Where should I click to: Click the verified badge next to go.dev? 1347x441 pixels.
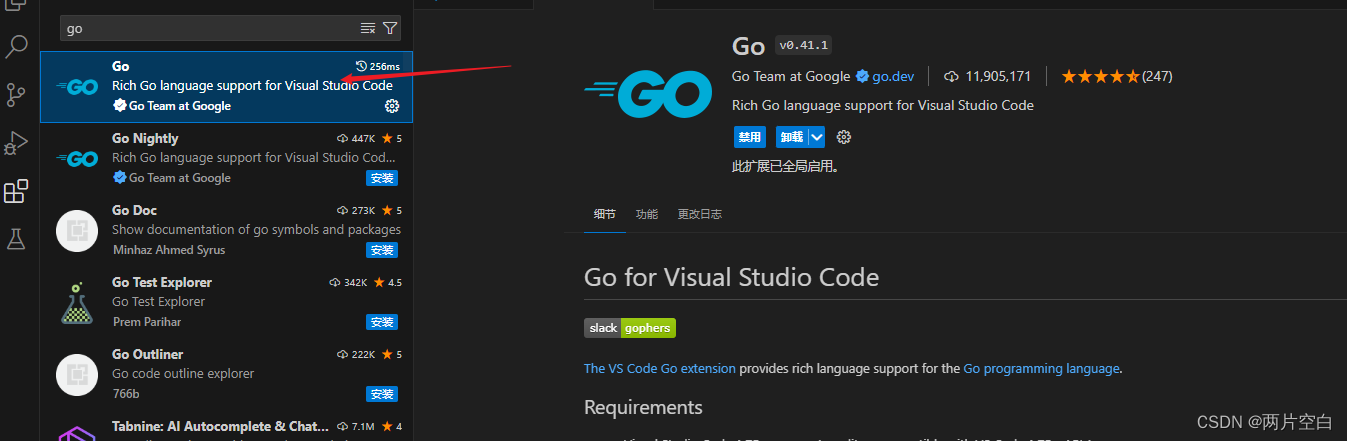[862, 76]
